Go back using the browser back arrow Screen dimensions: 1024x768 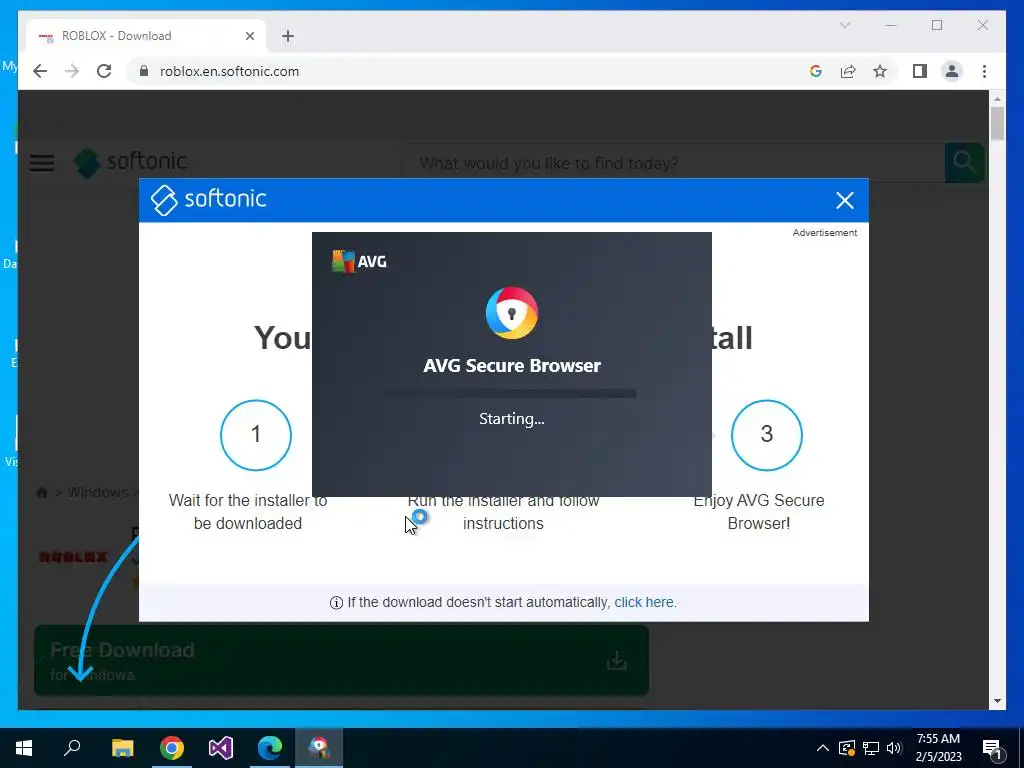point(40,71)
